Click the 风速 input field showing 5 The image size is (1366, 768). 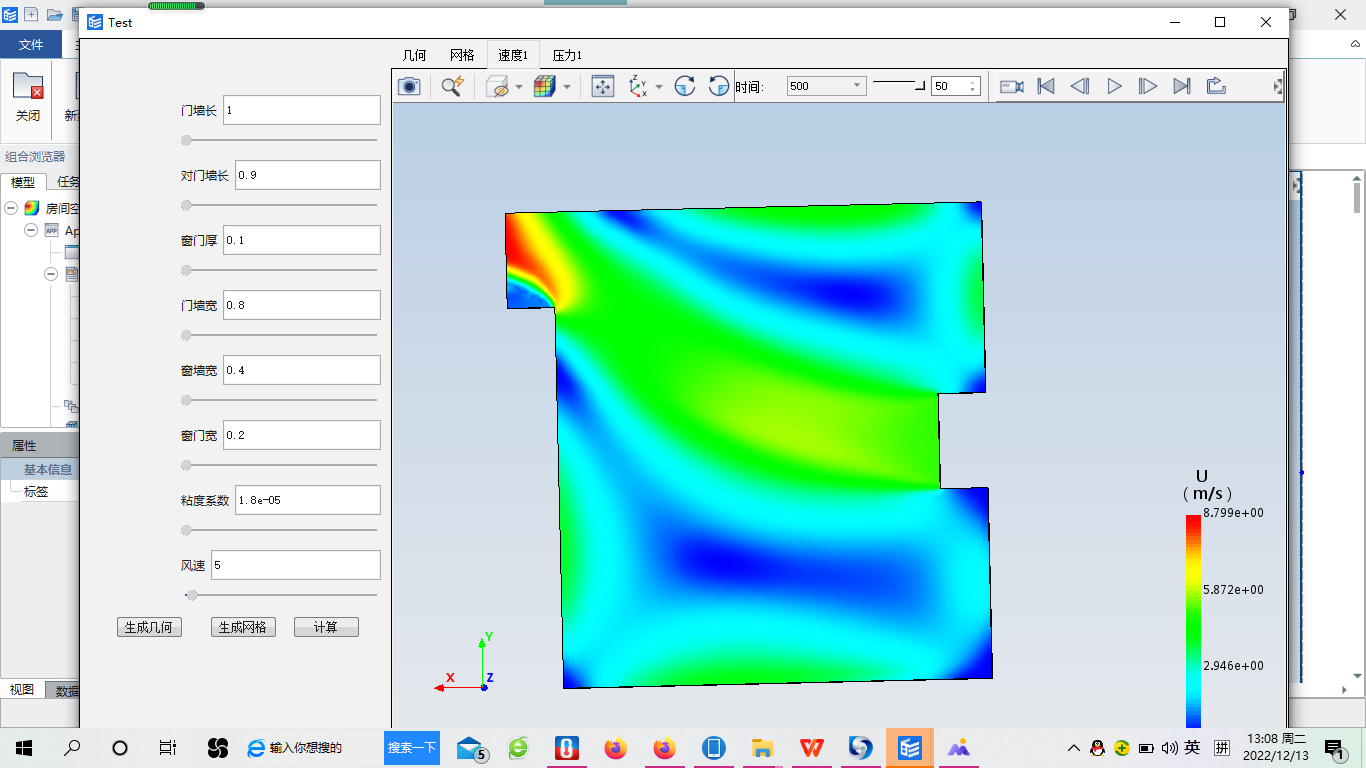click(295, 565)
